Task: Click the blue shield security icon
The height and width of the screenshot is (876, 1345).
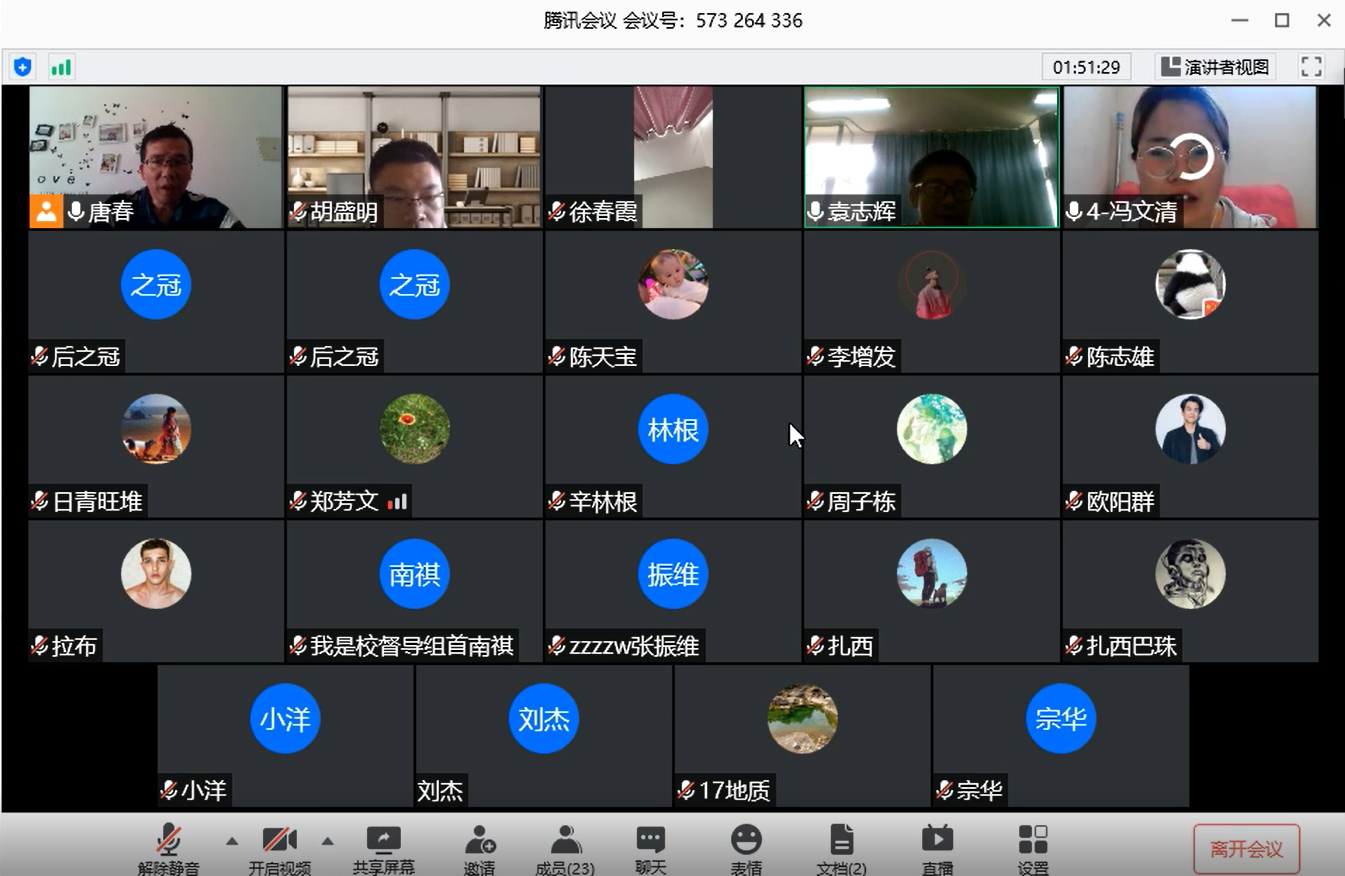Action: (22, 67)
